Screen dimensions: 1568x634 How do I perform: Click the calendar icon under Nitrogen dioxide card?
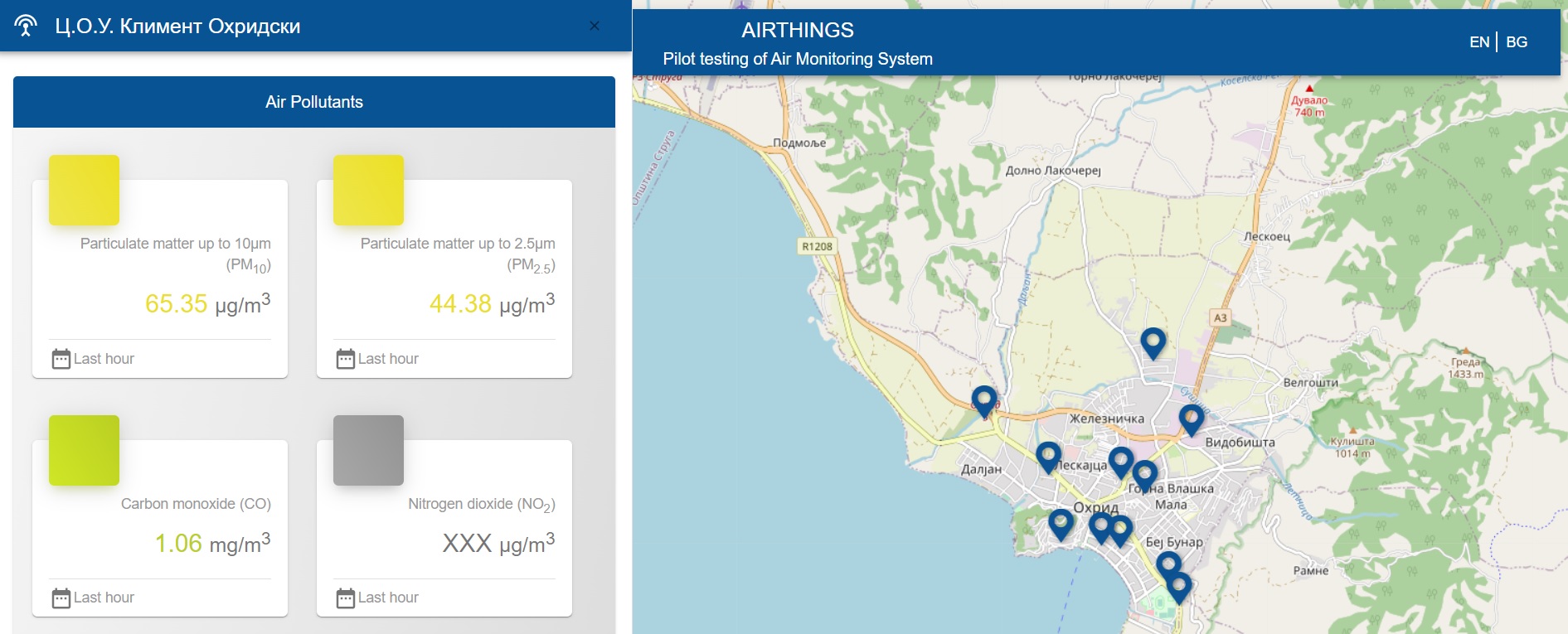(x=346, y=598)
